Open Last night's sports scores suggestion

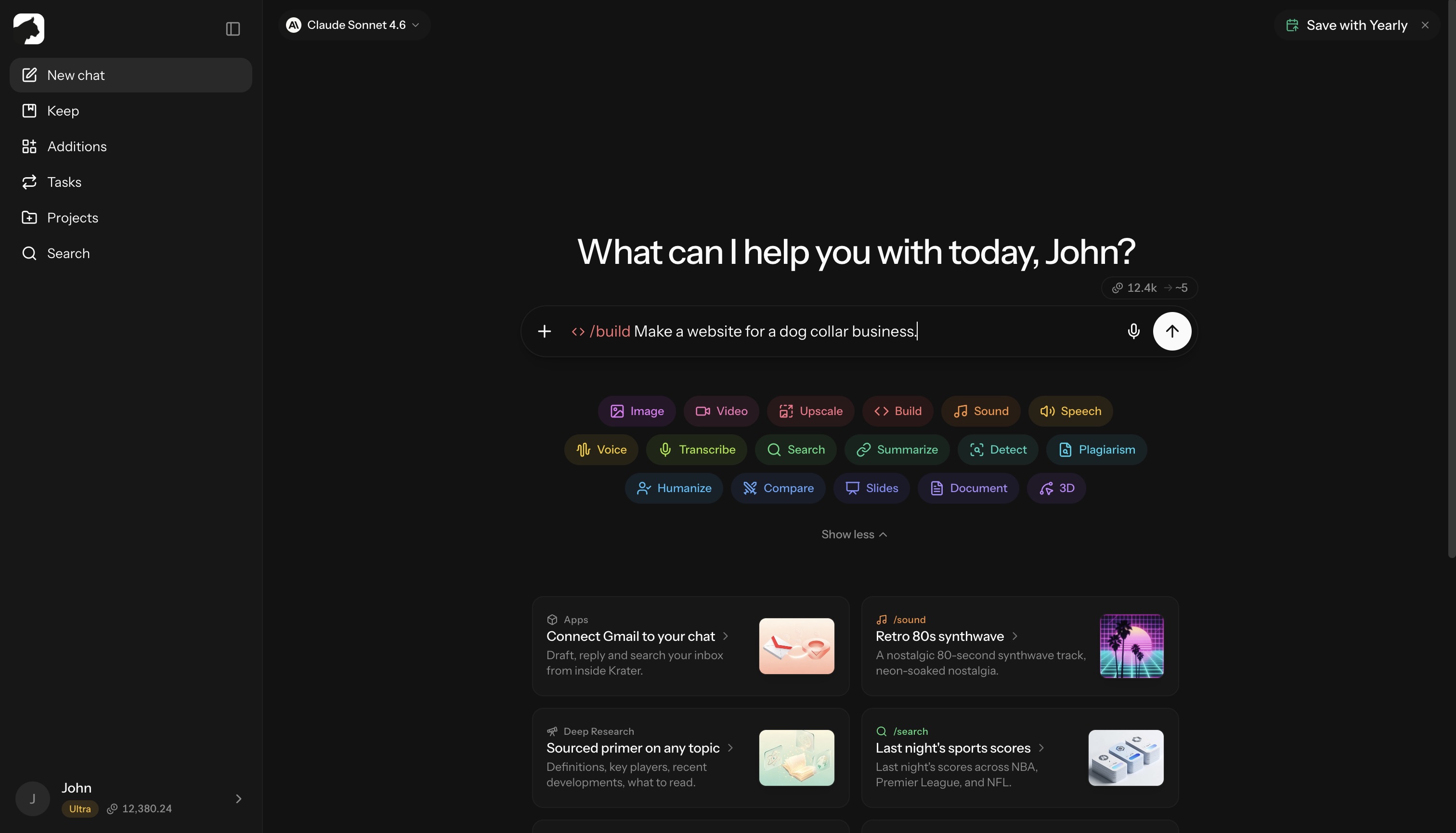(x=1019, y=757)
